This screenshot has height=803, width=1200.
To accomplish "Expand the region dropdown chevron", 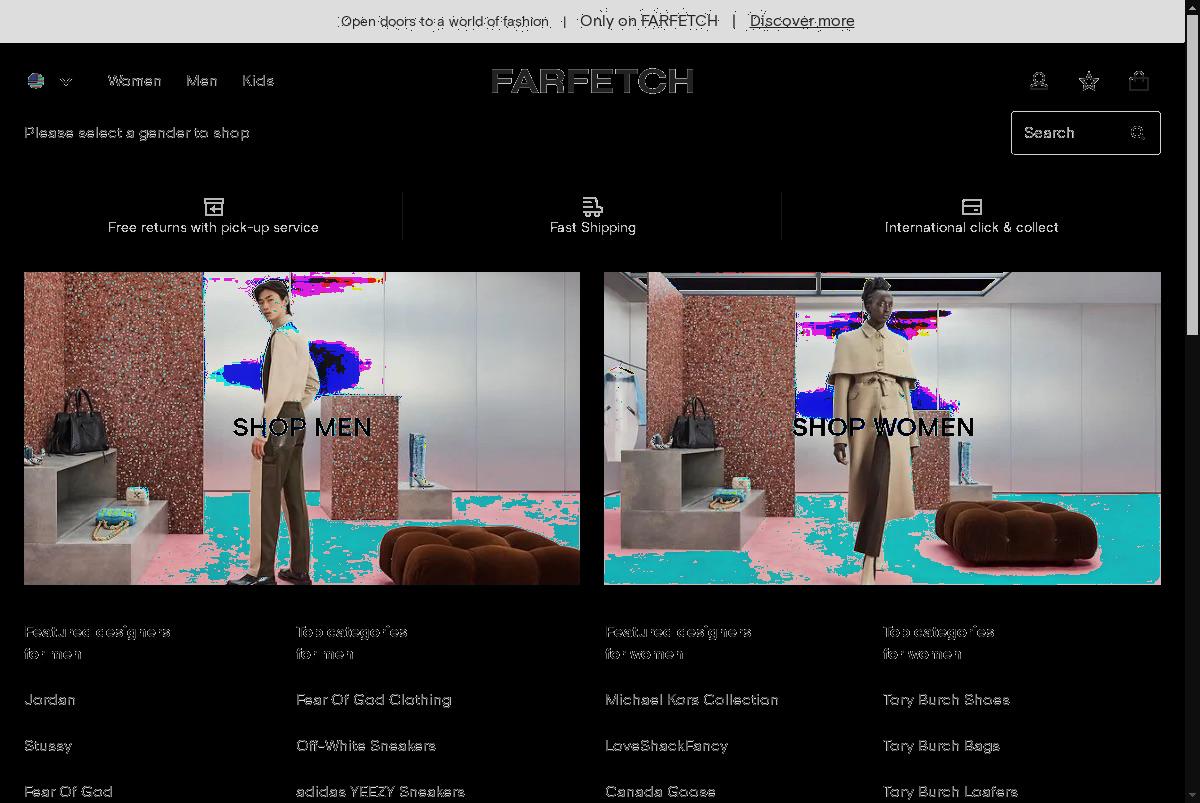I will pos(66,82).
